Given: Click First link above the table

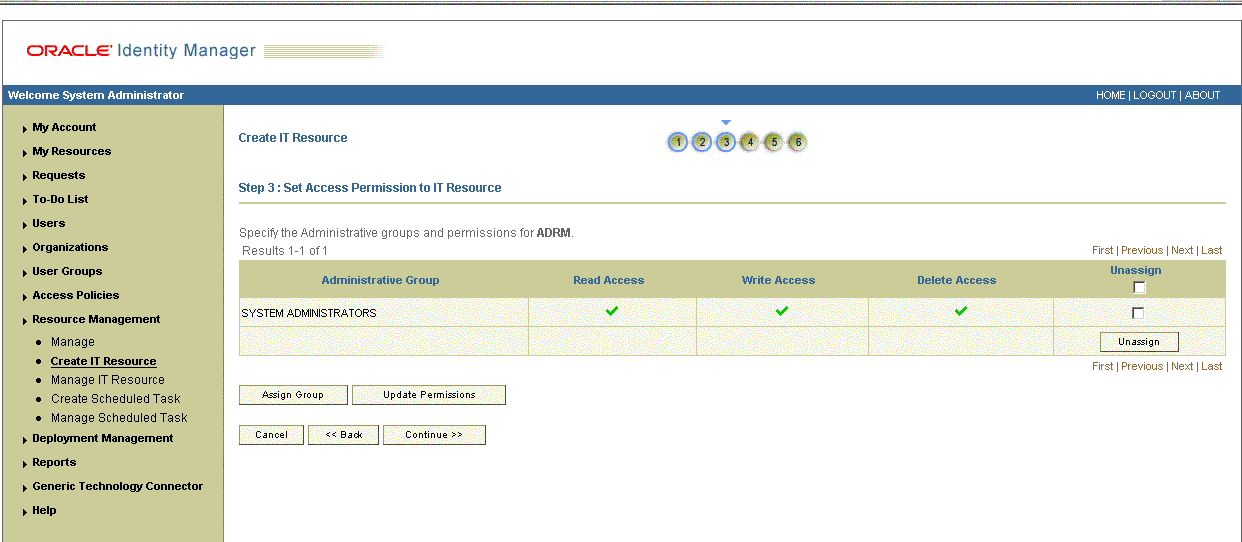Looking at the screenshot, I should coord(1102,251).
